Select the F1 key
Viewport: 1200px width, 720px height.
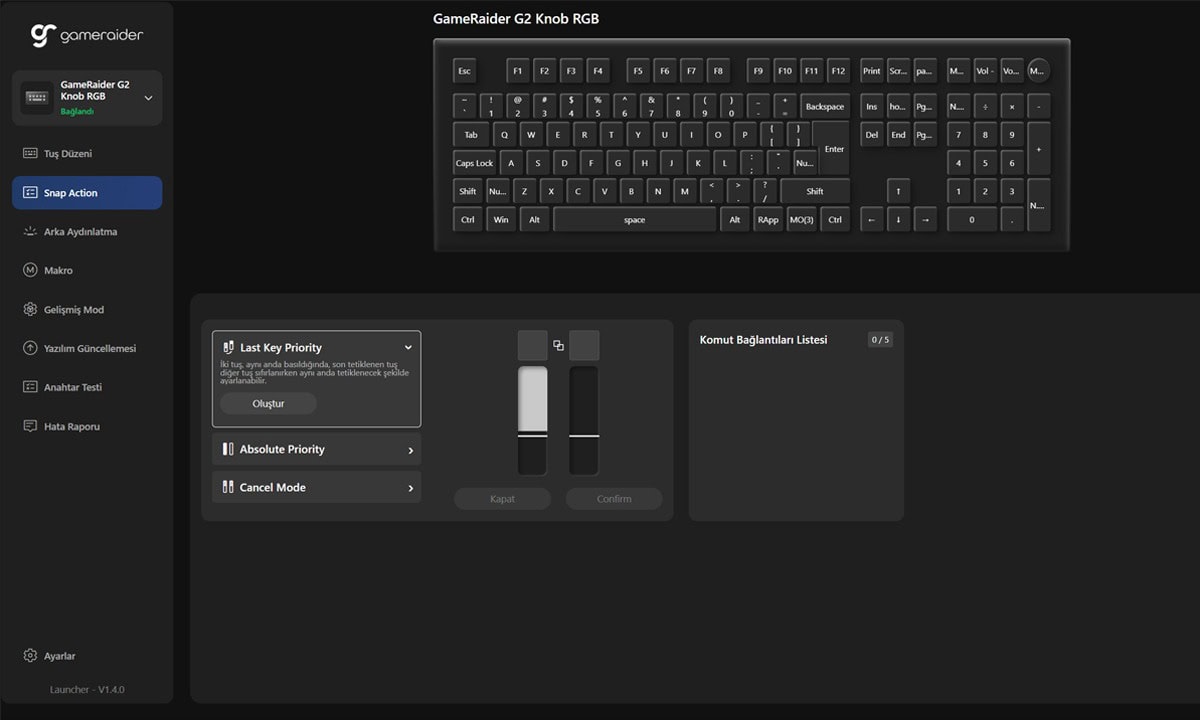coord(517,71)
